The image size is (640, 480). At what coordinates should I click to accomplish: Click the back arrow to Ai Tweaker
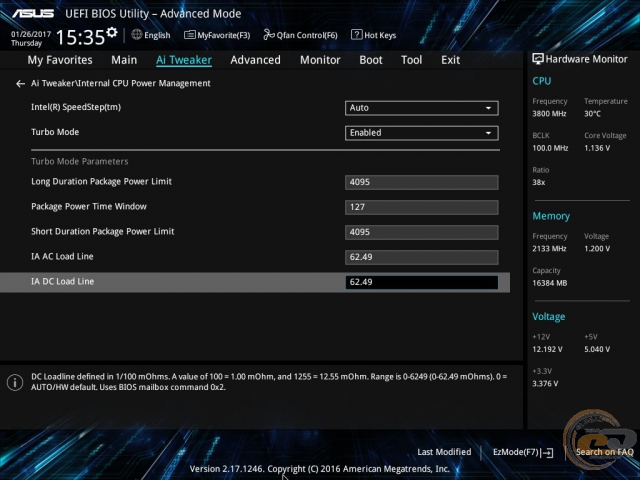click(x=20, y=84)
